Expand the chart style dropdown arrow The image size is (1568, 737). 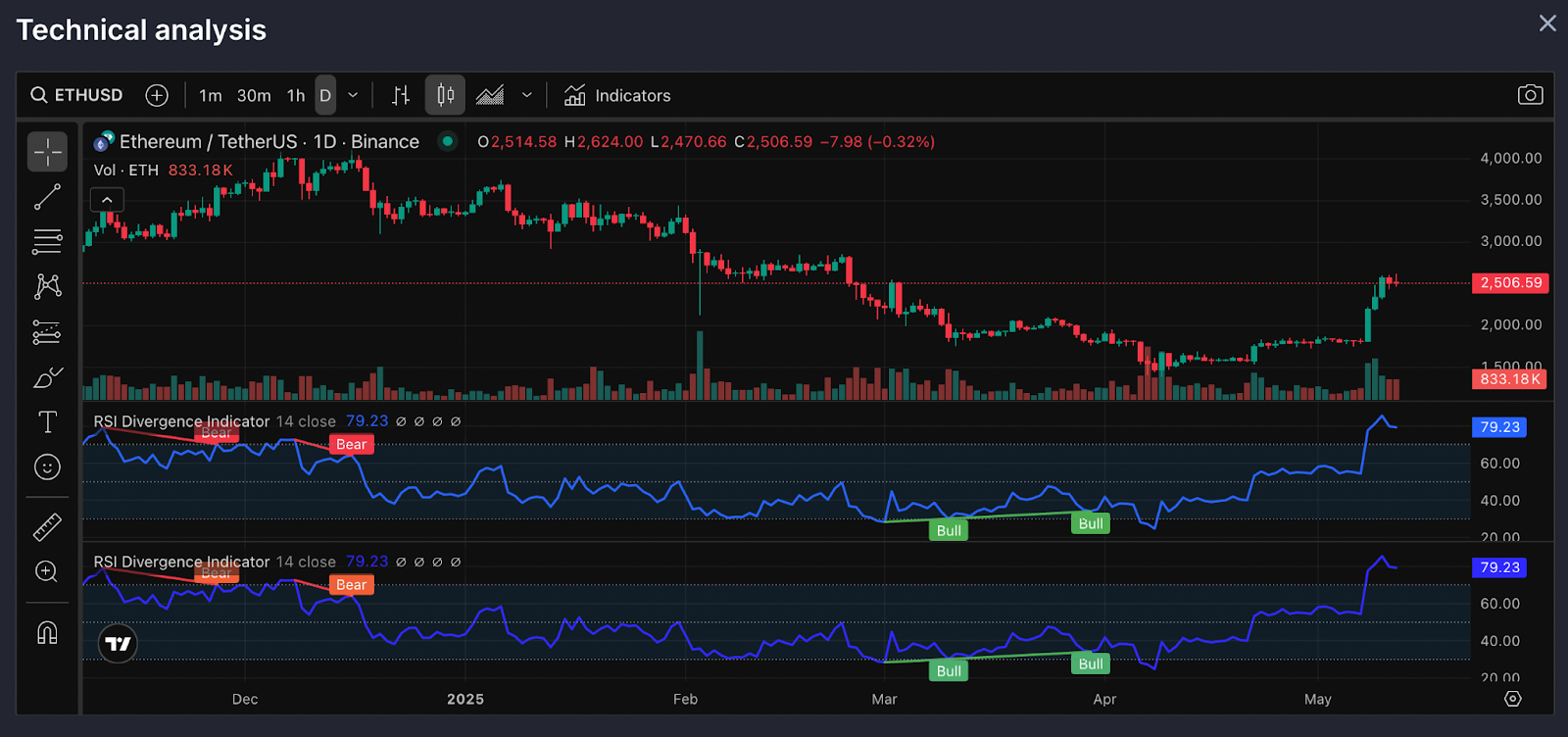point(526,95)
